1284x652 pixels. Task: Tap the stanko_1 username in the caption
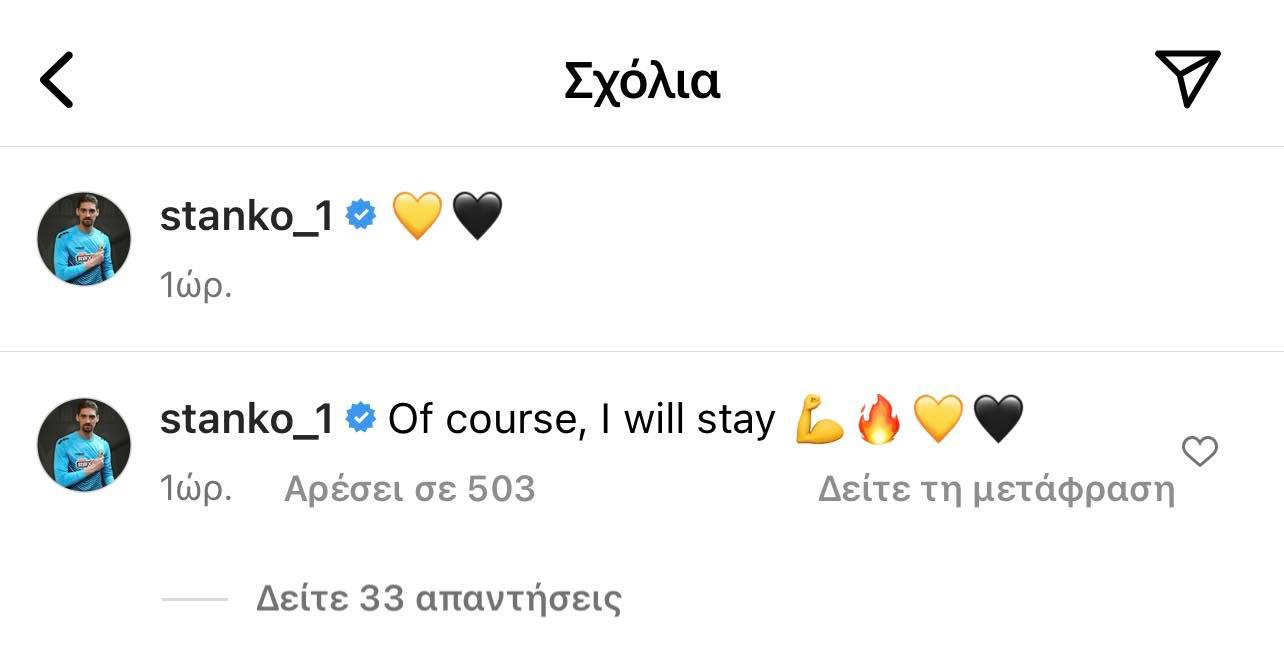pyautogui.click(x=246, y=216)
